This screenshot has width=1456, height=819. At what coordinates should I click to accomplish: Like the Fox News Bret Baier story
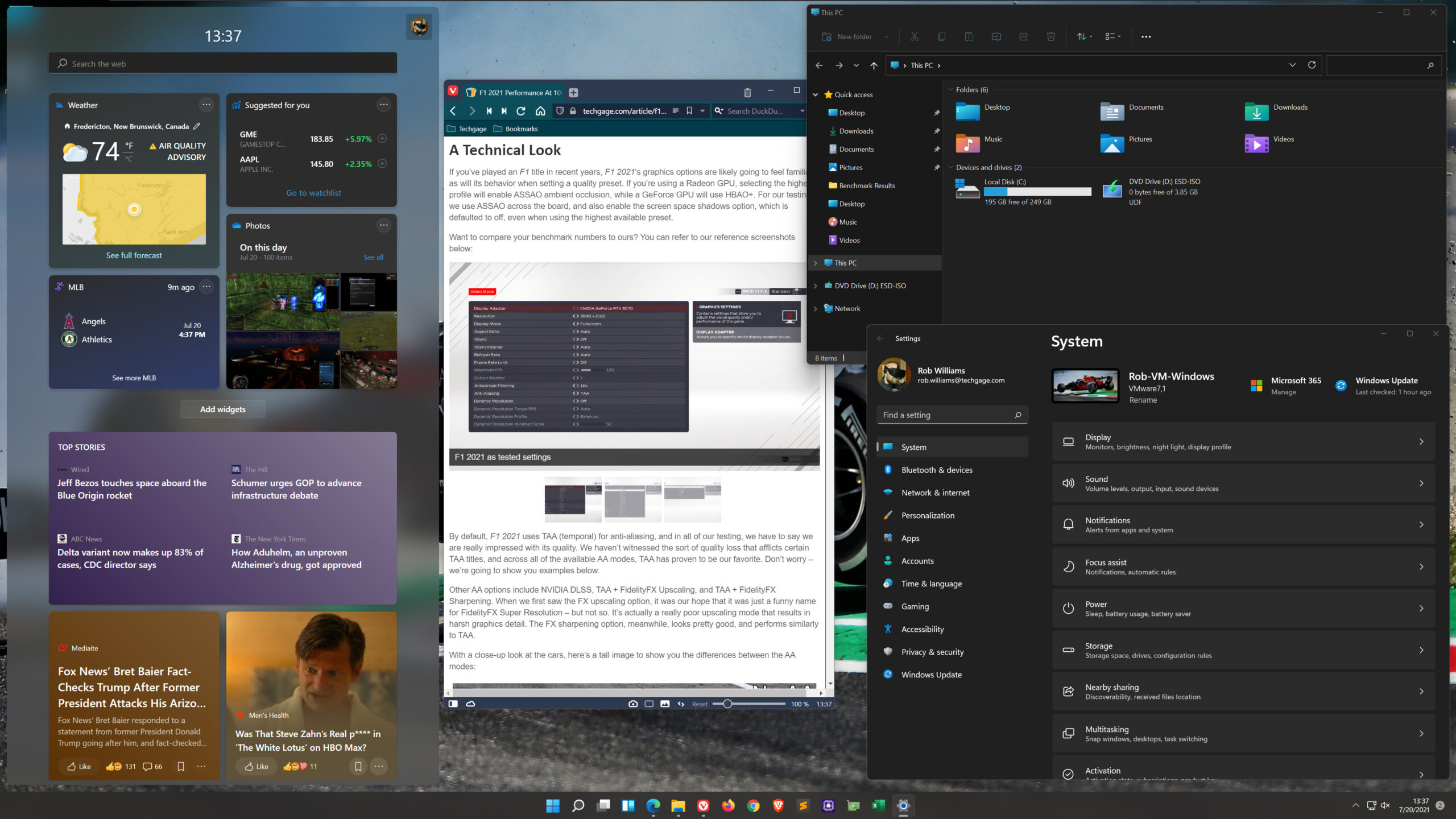click(79, 767)
